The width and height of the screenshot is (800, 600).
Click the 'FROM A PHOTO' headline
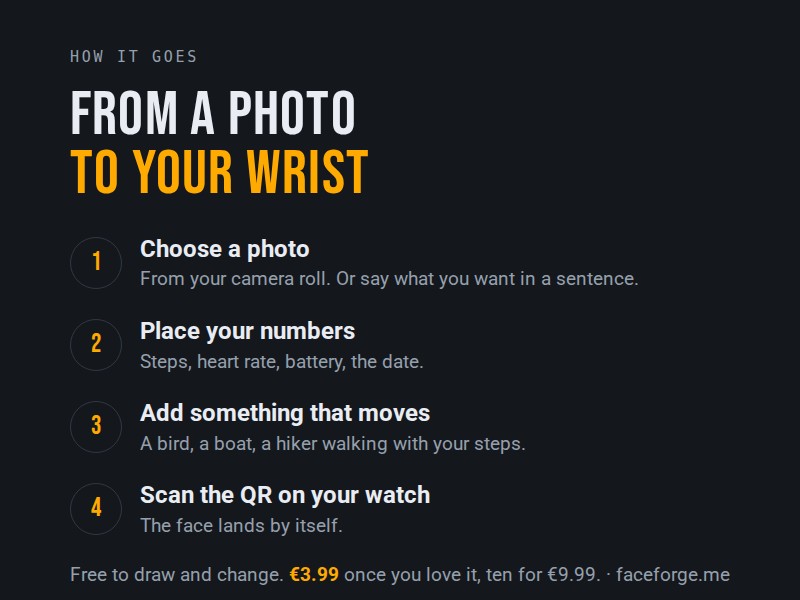coord(213,112)
